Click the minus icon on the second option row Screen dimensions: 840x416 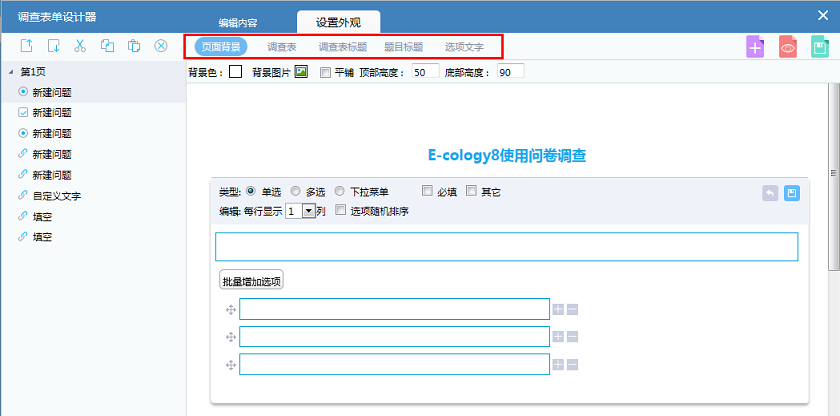(572, 336)
